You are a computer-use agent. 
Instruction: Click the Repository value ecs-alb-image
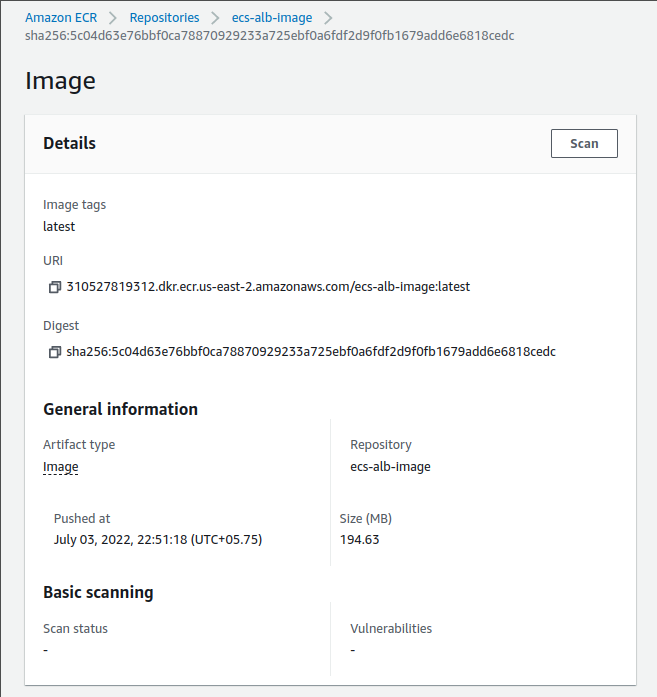click(390, 467)
